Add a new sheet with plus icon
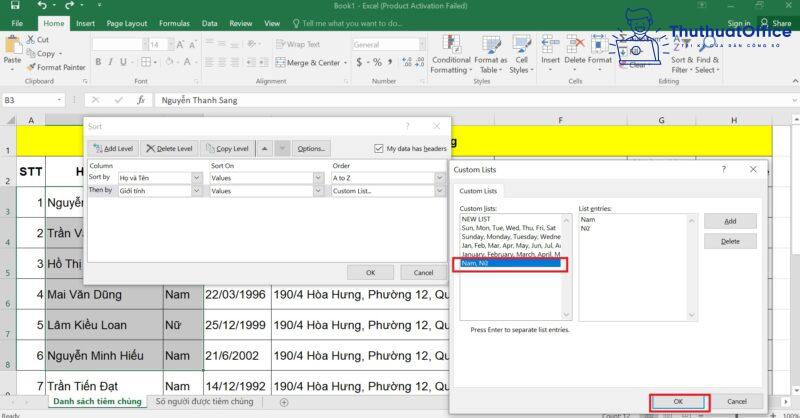This screenshot has width=800, height=418. [284, 402]
